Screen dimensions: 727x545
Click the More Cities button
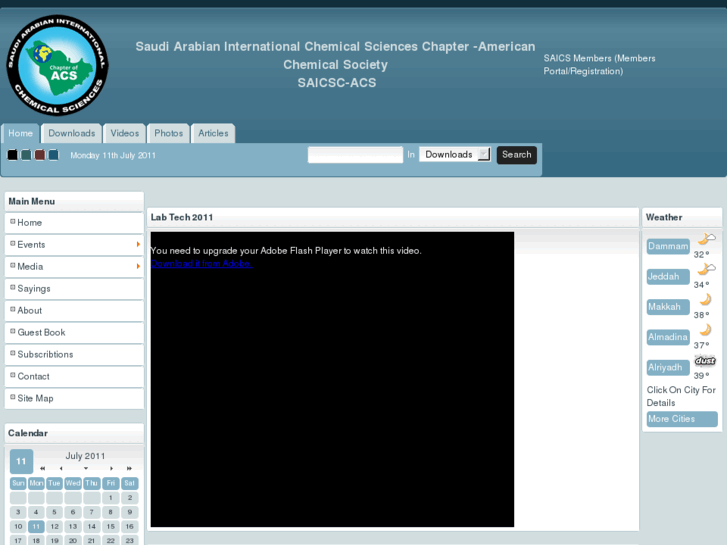pyautogui.click(x=682, y=419)
